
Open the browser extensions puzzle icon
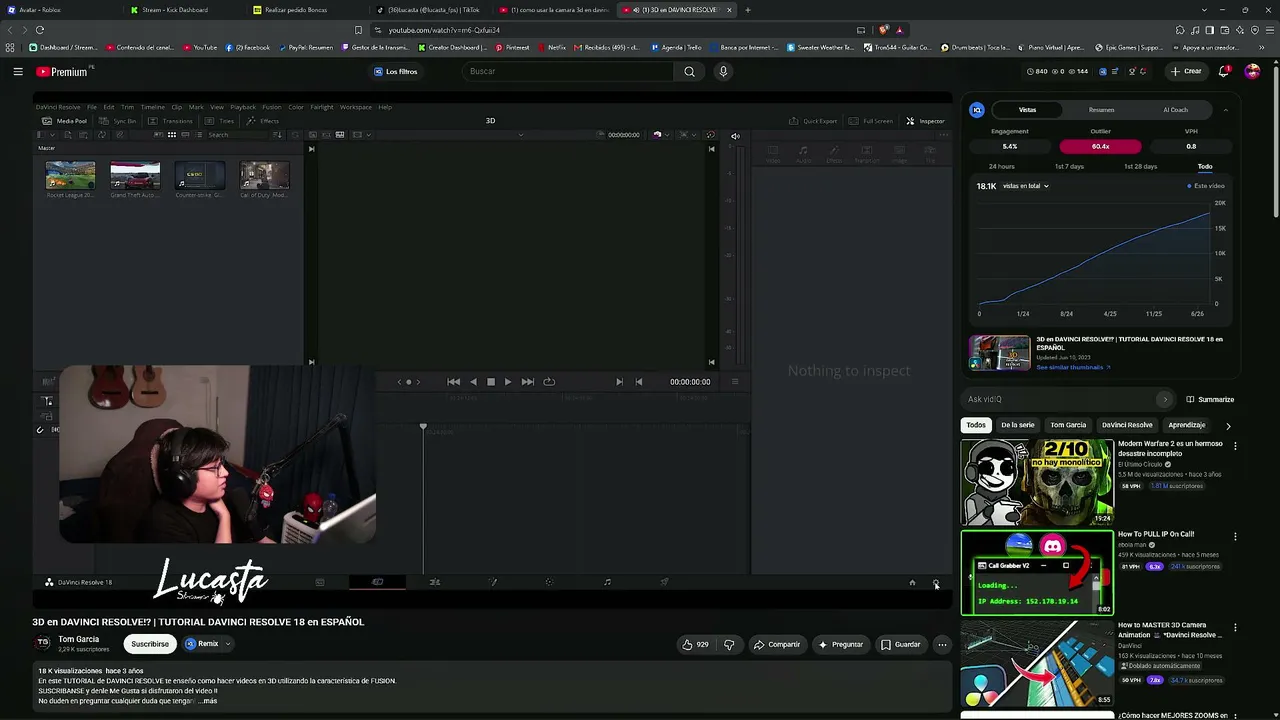[1181, 30]
